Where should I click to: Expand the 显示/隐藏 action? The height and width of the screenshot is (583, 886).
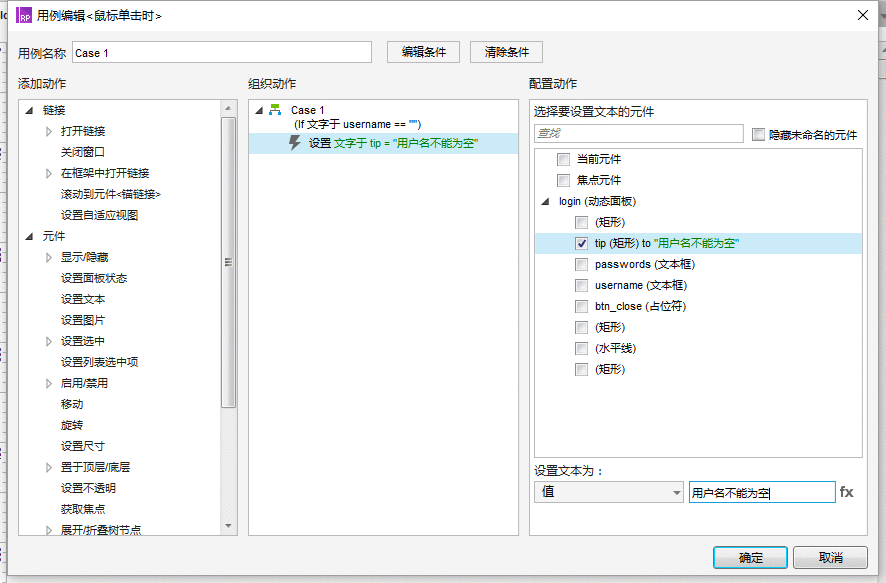tap(49, 258)
